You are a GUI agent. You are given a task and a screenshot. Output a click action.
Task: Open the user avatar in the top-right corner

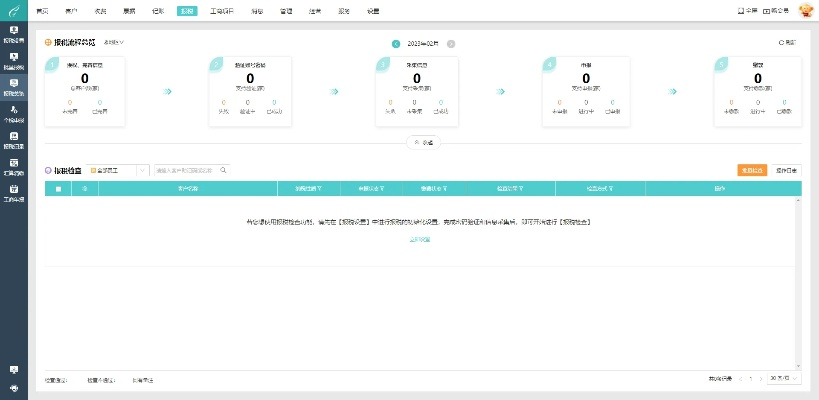tap(807, 10)
